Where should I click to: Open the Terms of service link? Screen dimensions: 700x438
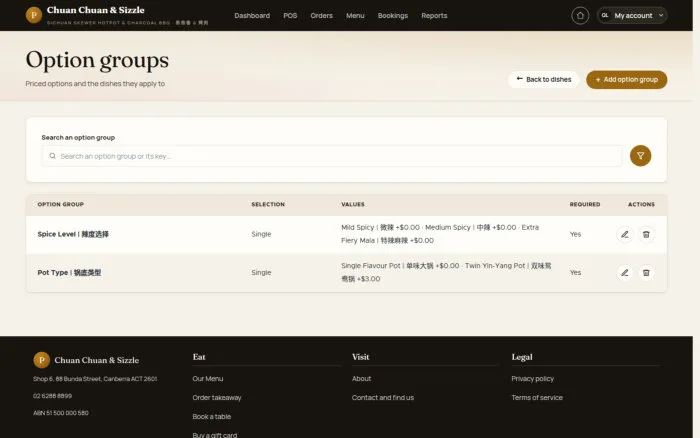(537, 397)
